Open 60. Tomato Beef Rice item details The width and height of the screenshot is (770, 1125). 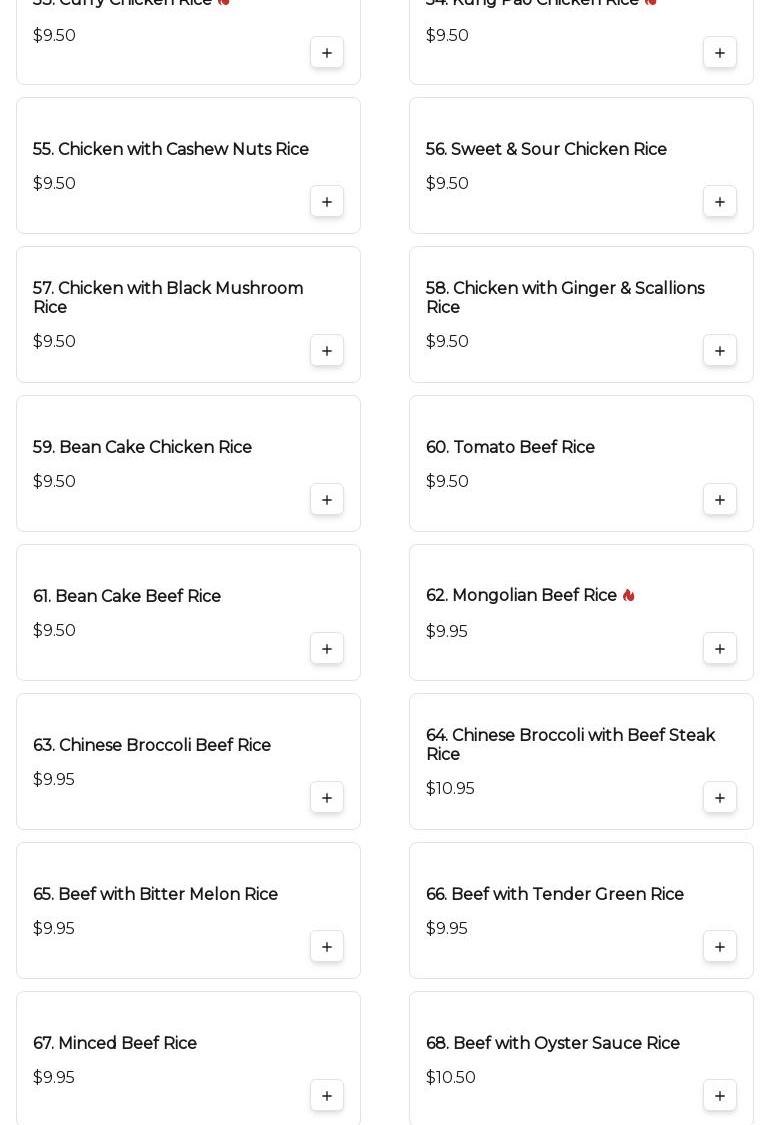[510, 447]
